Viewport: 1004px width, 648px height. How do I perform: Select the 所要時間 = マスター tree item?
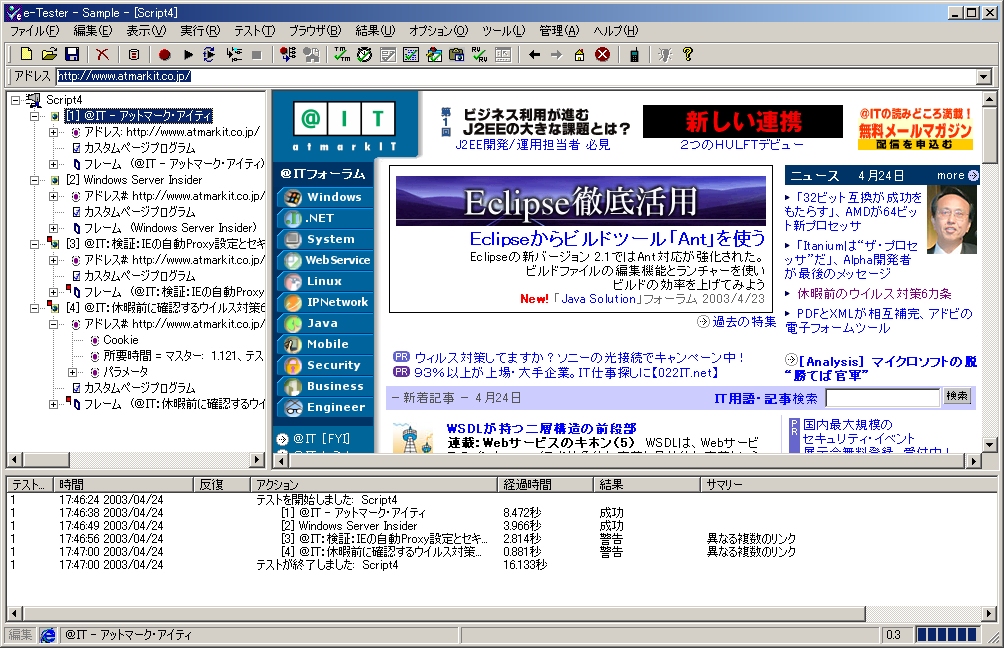[183, 356]
